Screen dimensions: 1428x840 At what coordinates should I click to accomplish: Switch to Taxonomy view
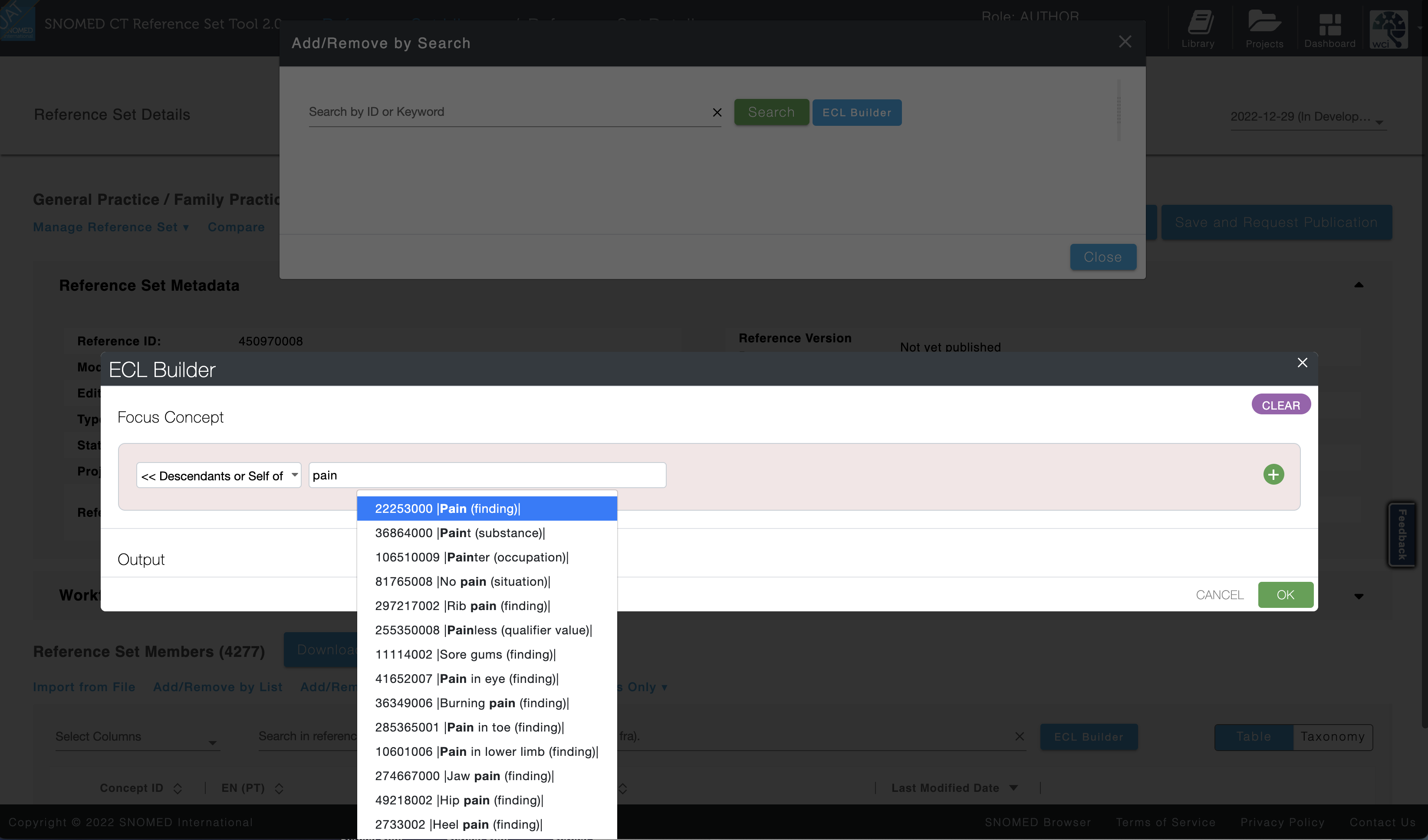(1332, 737)
